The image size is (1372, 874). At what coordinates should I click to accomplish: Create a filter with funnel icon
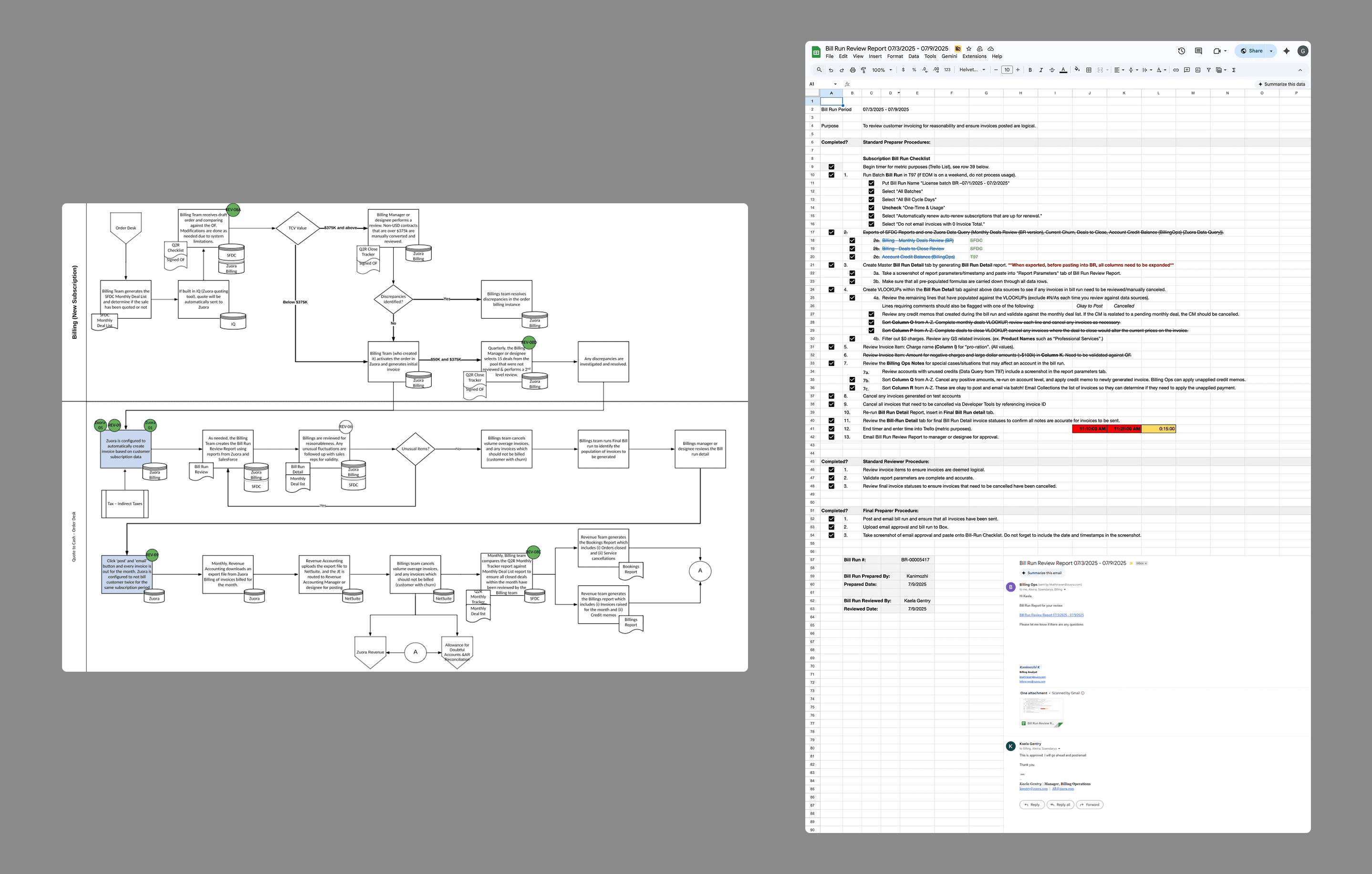click(1208, 70)
